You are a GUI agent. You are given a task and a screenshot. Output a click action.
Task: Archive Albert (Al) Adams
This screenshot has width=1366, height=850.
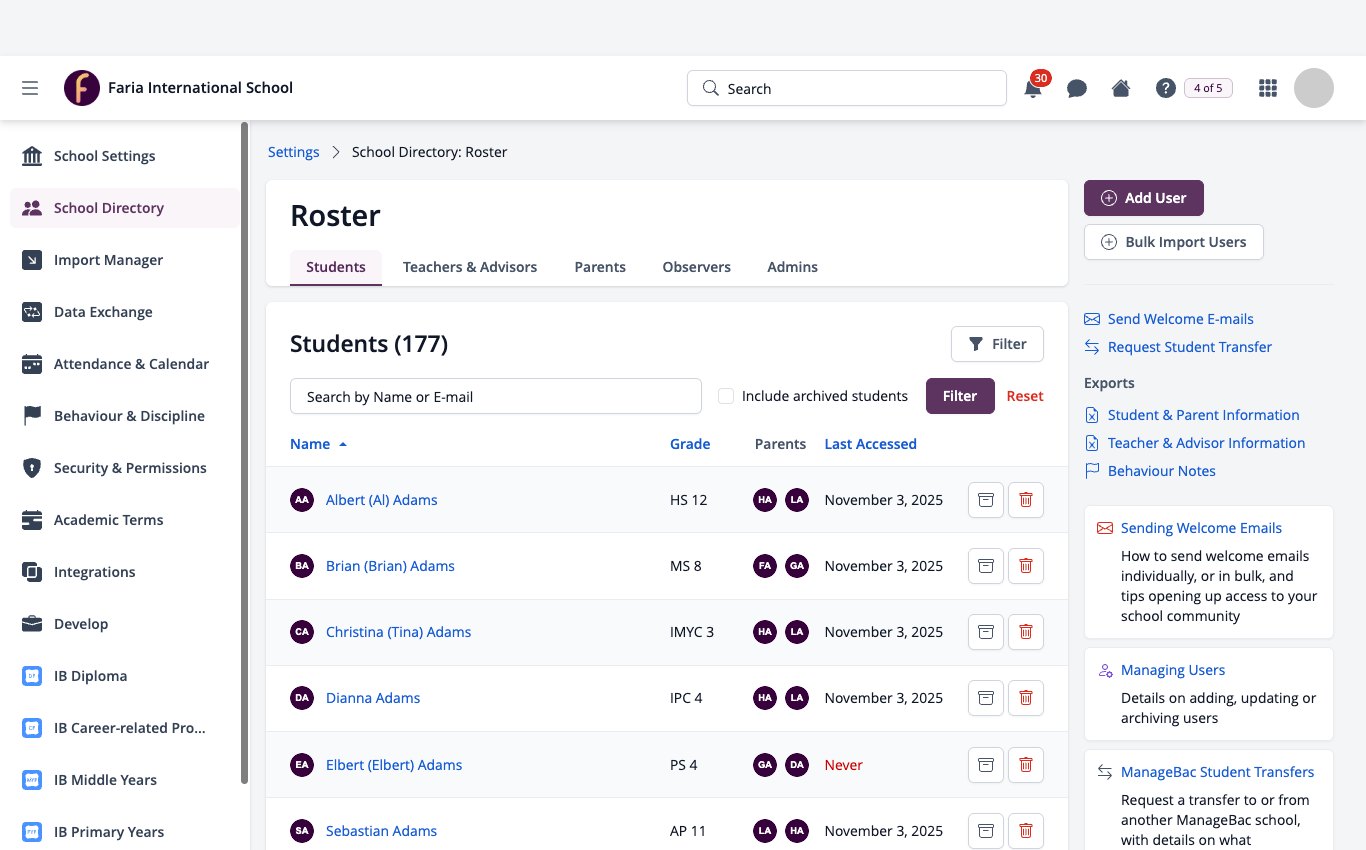coord(986,500)
